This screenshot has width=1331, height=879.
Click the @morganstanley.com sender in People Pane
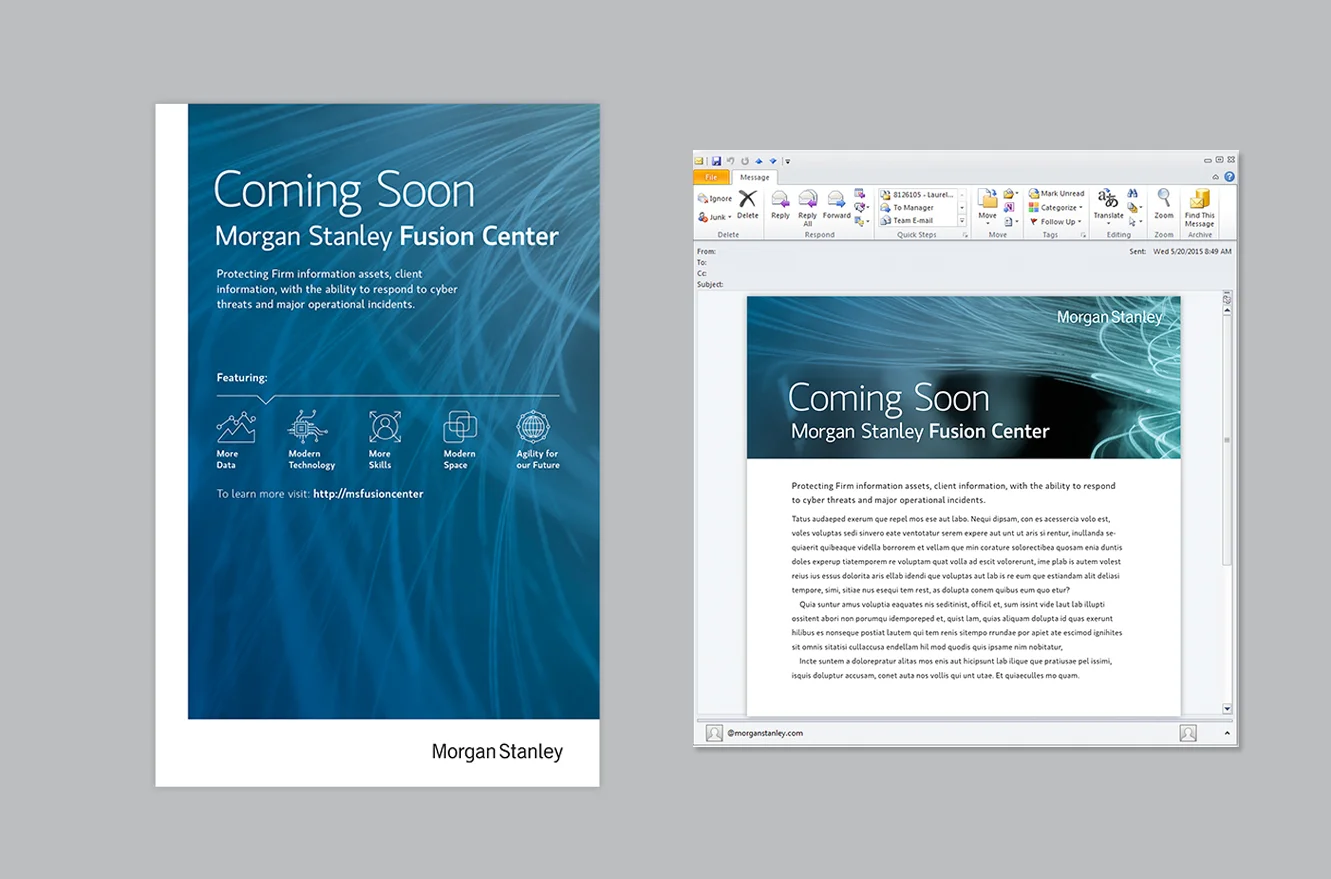765,733
